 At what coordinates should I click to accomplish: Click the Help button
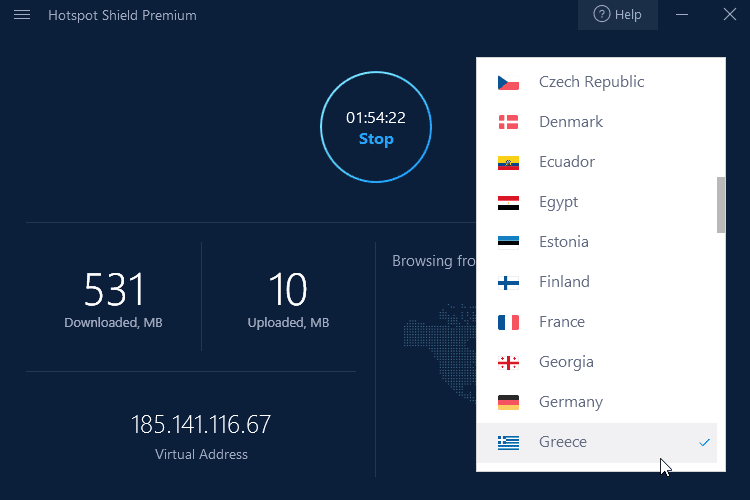pos(618,15)
